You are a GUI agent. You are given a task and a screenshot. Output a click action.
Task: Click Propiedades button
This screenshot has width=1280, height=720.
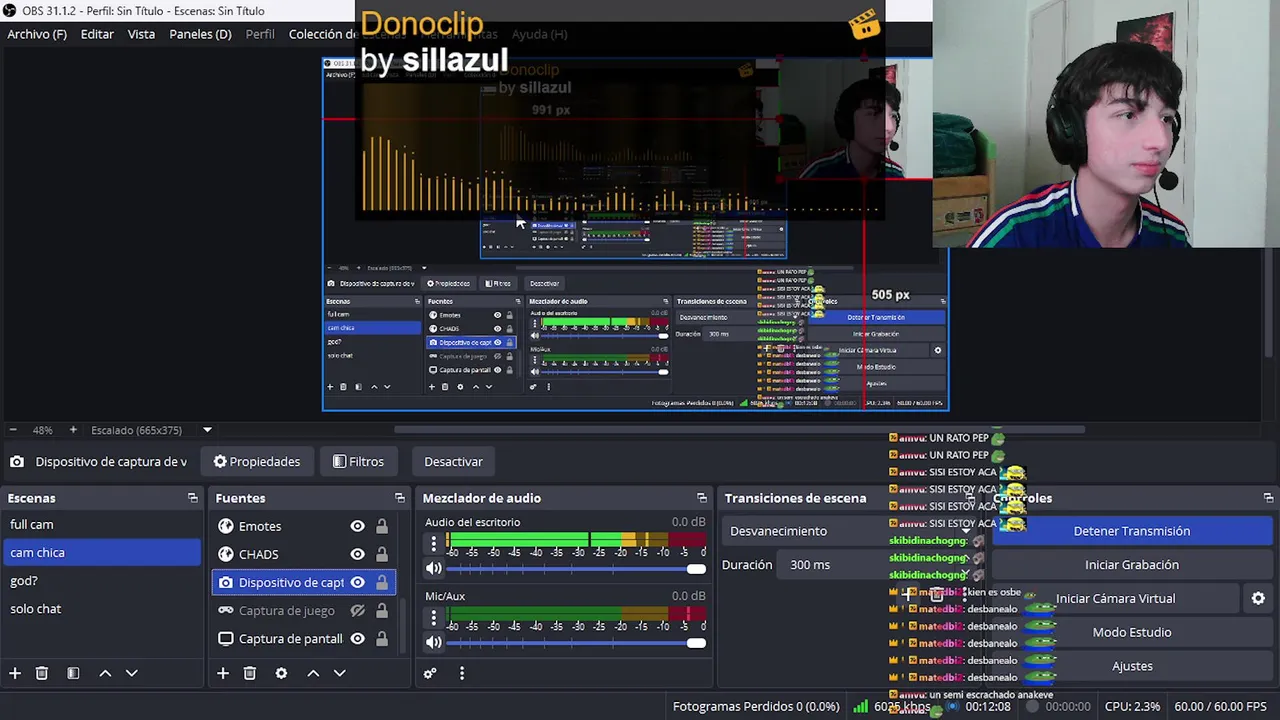(256, 462)
